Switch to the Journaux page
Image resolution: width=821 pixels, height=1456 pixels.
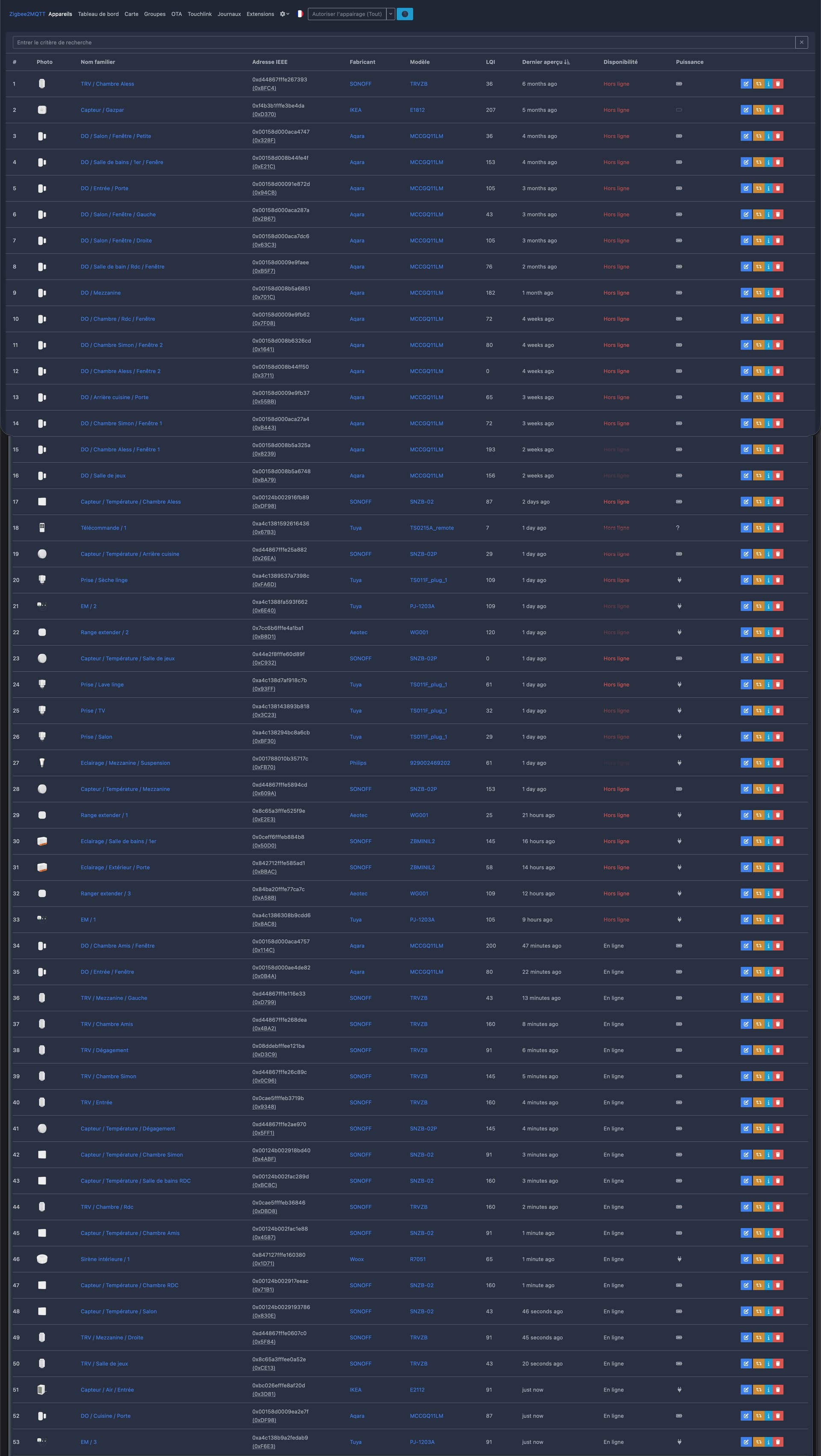[x=229, y=14]
